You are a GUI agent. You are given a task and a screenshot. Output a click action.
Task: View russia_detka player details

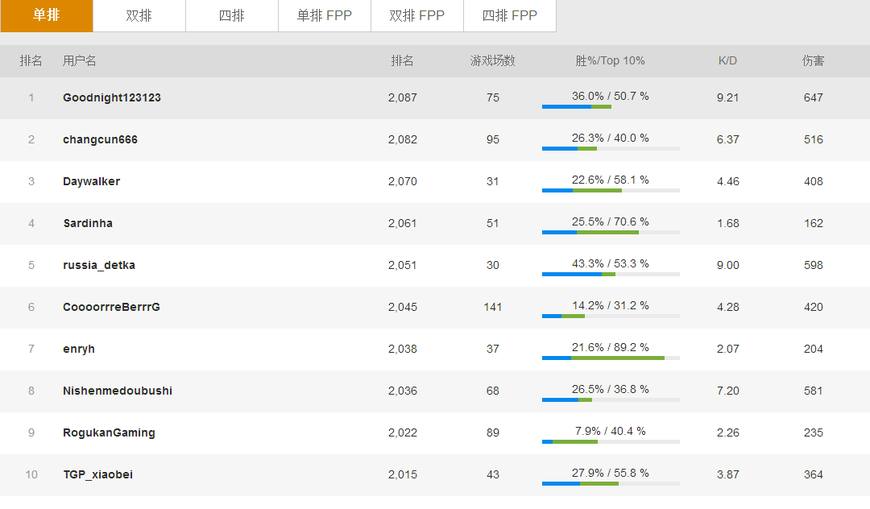(99, 266)
